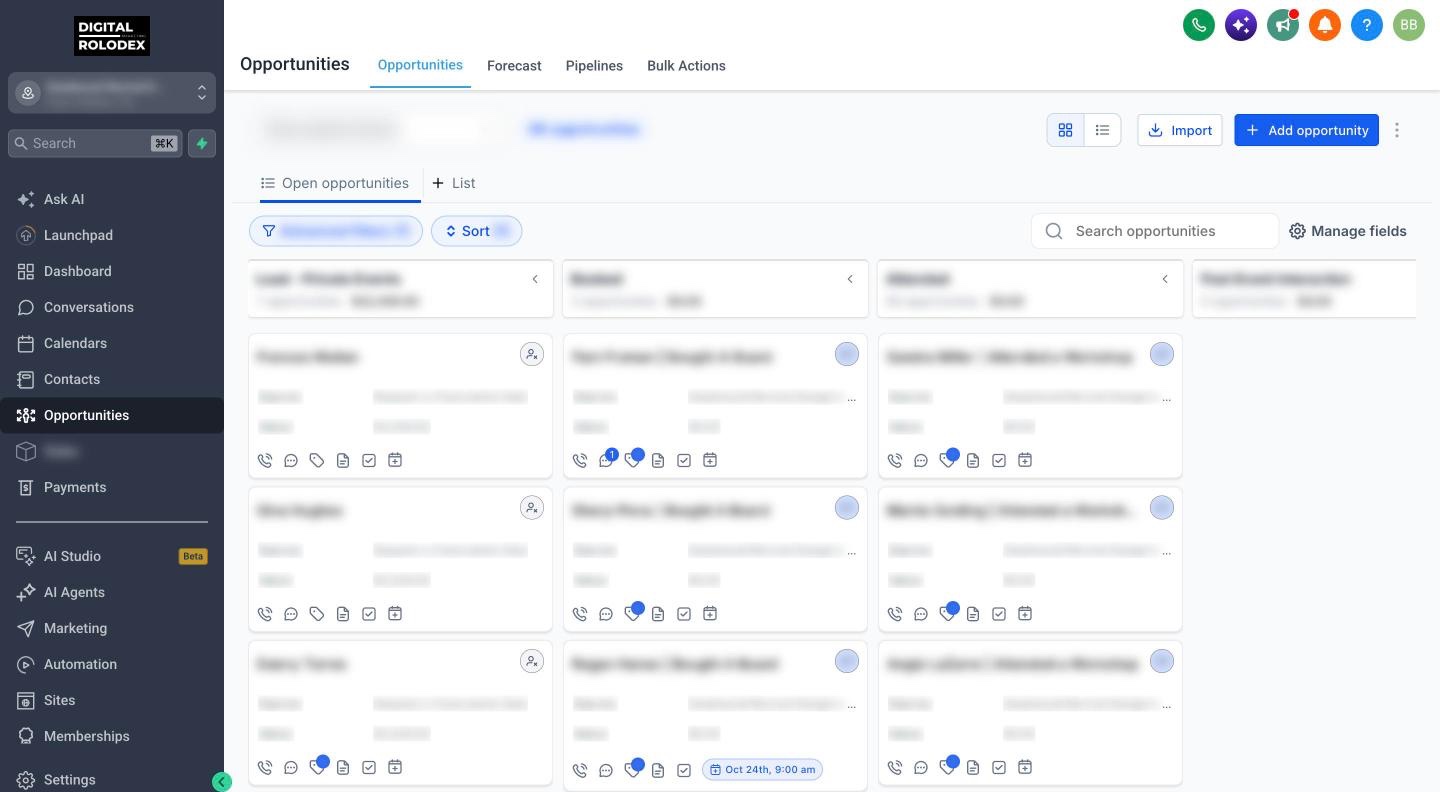
Task: Open the megaphone announcements icon
Action: coord(1283,25)
